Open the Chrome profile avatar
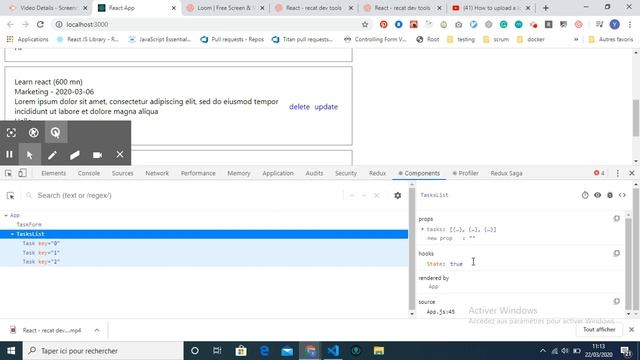This screenshot has width=640, height=360. [614, 24]
